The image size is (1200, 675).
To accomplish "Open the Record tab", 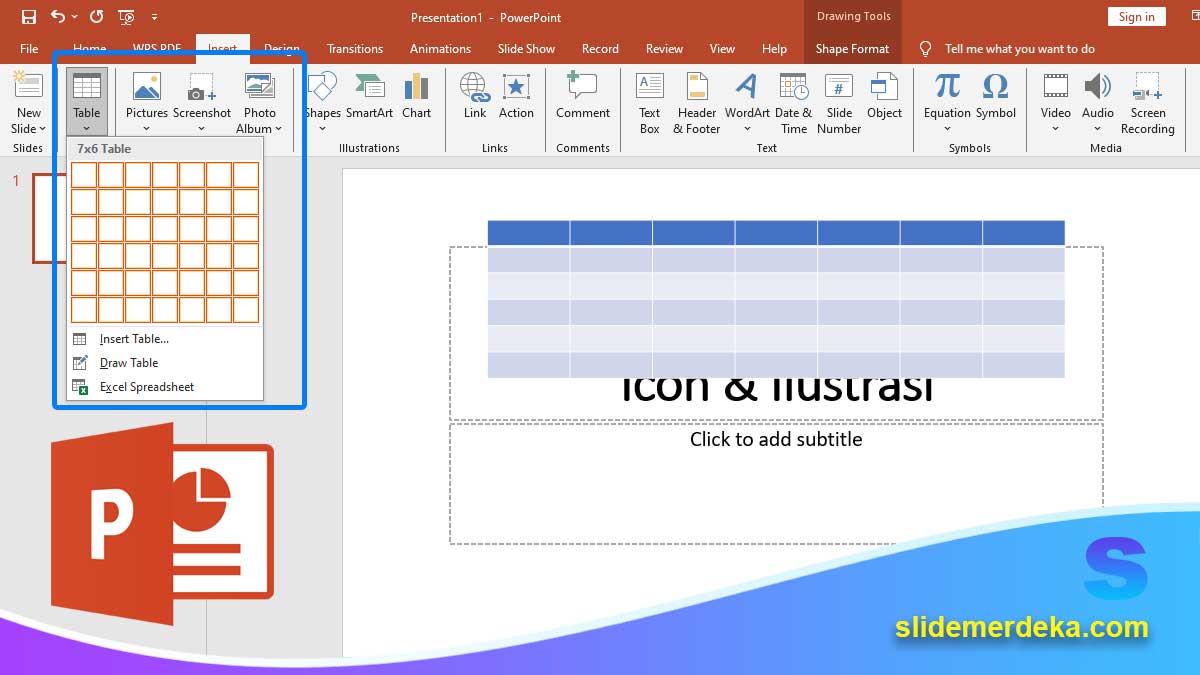I will pyautogui.click(x=600, y=49).
